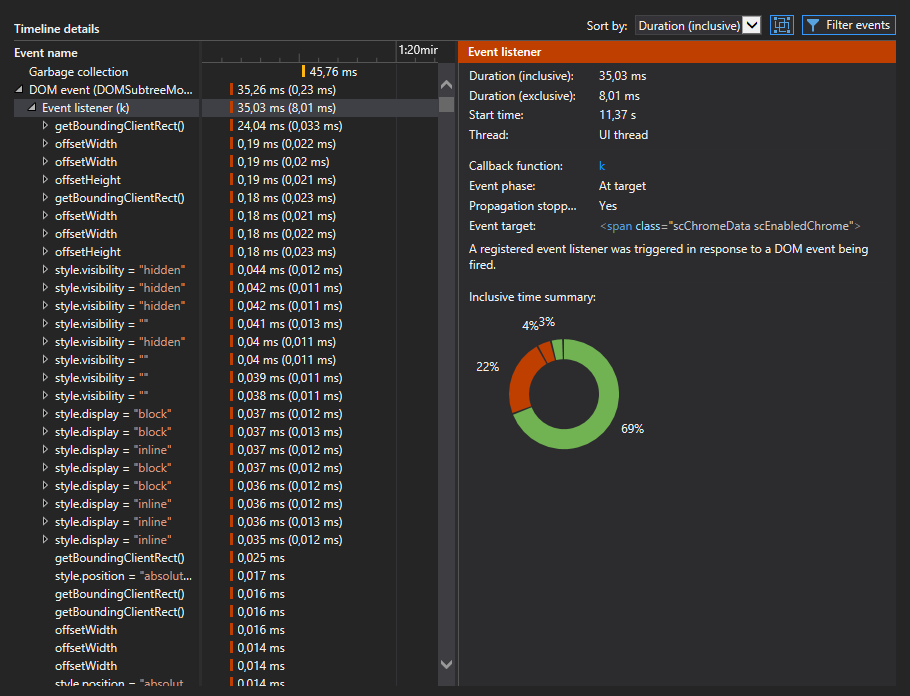This screenshot has width=910, height=696.
Task: Open callback function k link
Action: 602,166
